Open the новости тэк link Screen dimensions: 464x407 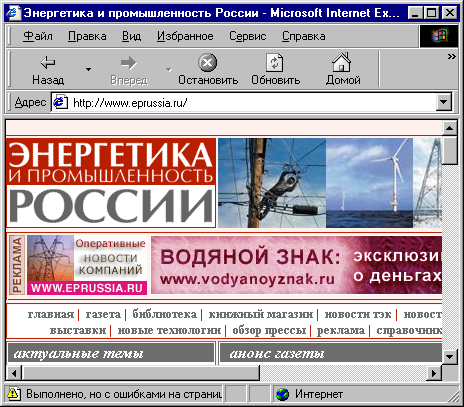pos(358,314)
